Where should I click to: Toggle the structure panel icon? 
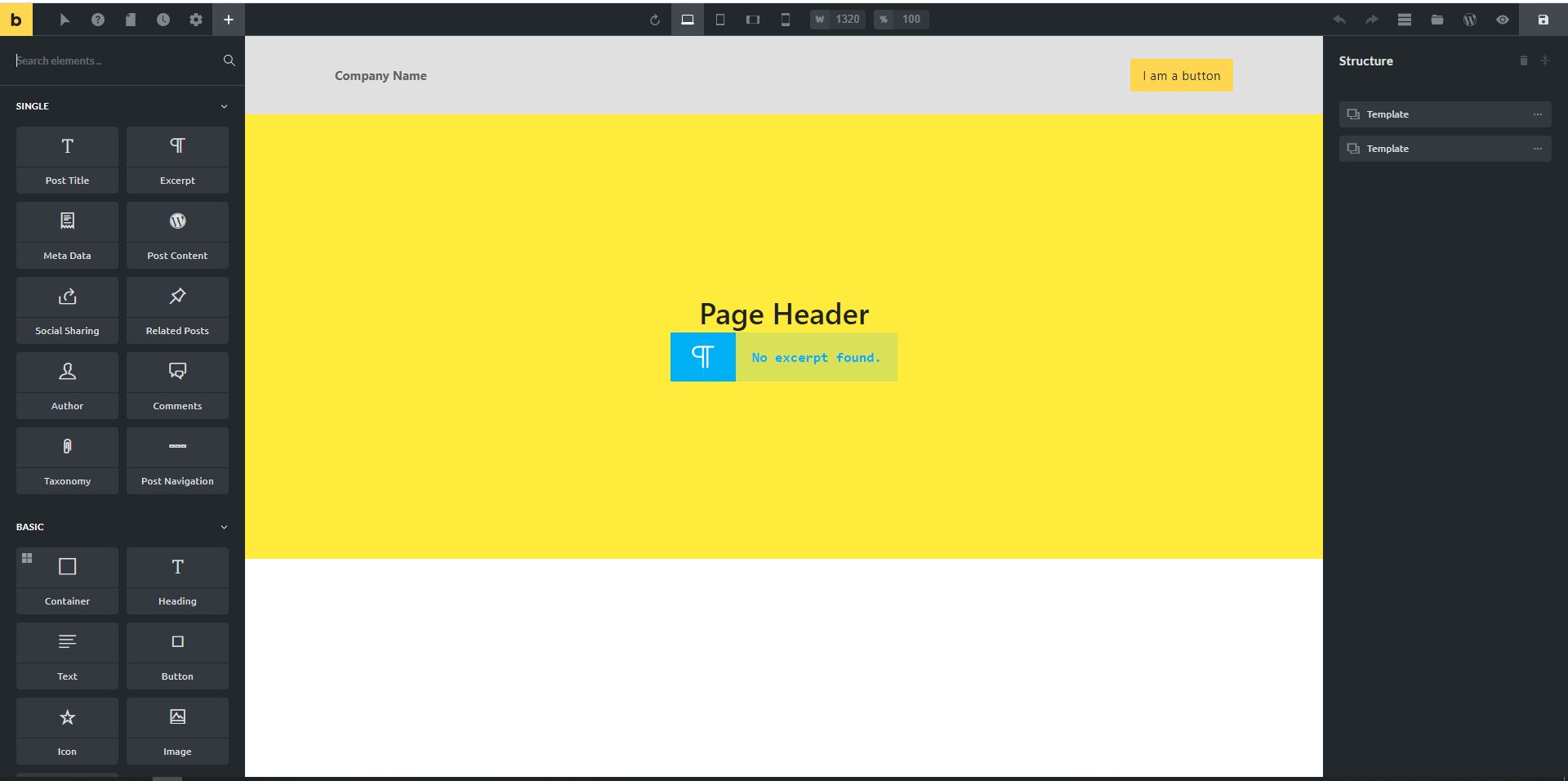point(1405,20)
